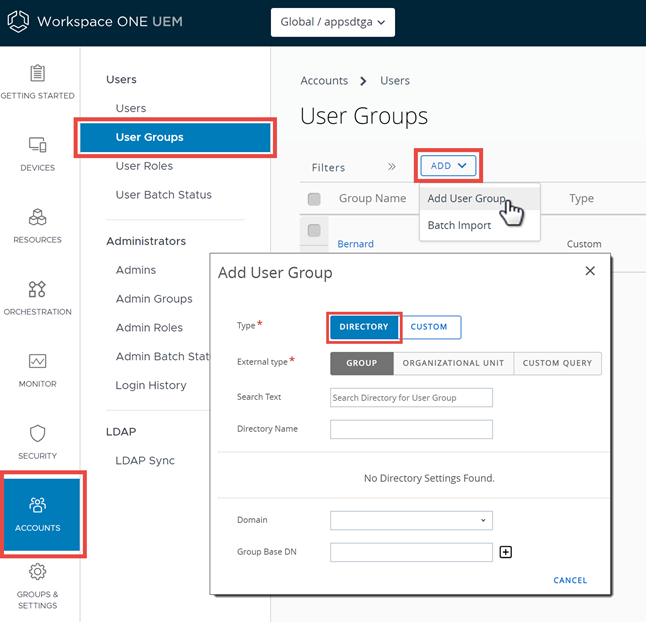Check the Bernard row checkbox

pos(314,230)
